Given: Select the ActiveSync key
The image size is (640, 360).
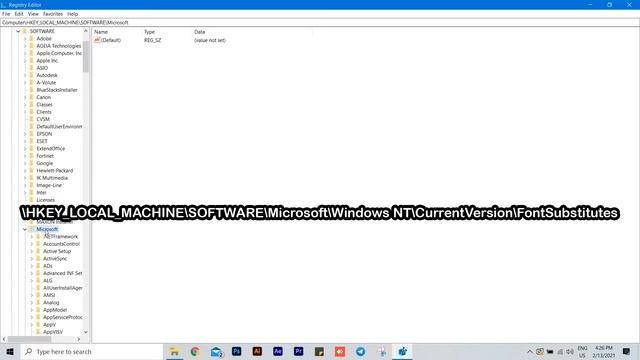Looking at the screenshot, I should point(55,259).
